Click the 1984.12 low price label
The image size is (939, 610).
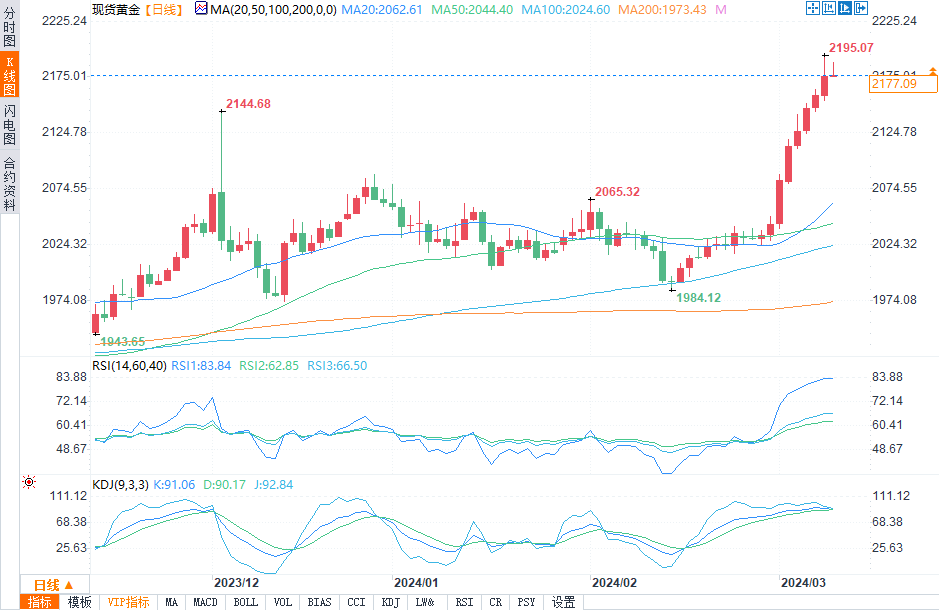coord(698,298)
